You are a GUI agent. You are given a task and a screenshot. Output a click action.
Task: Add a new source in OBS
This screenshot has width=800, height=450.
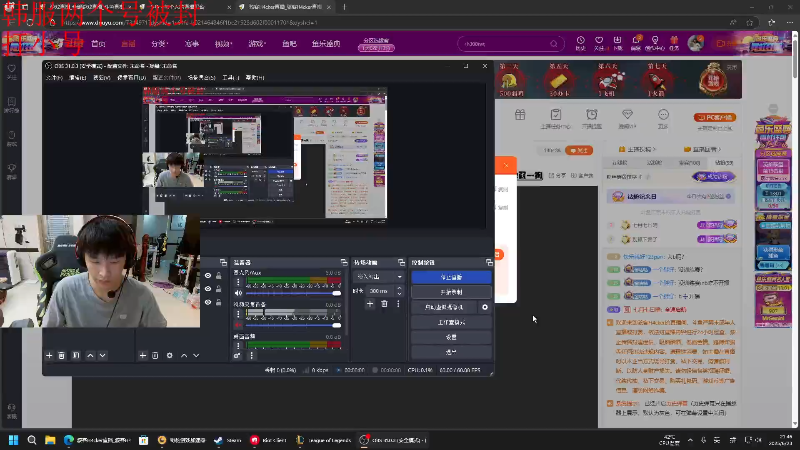click(143, 355)
